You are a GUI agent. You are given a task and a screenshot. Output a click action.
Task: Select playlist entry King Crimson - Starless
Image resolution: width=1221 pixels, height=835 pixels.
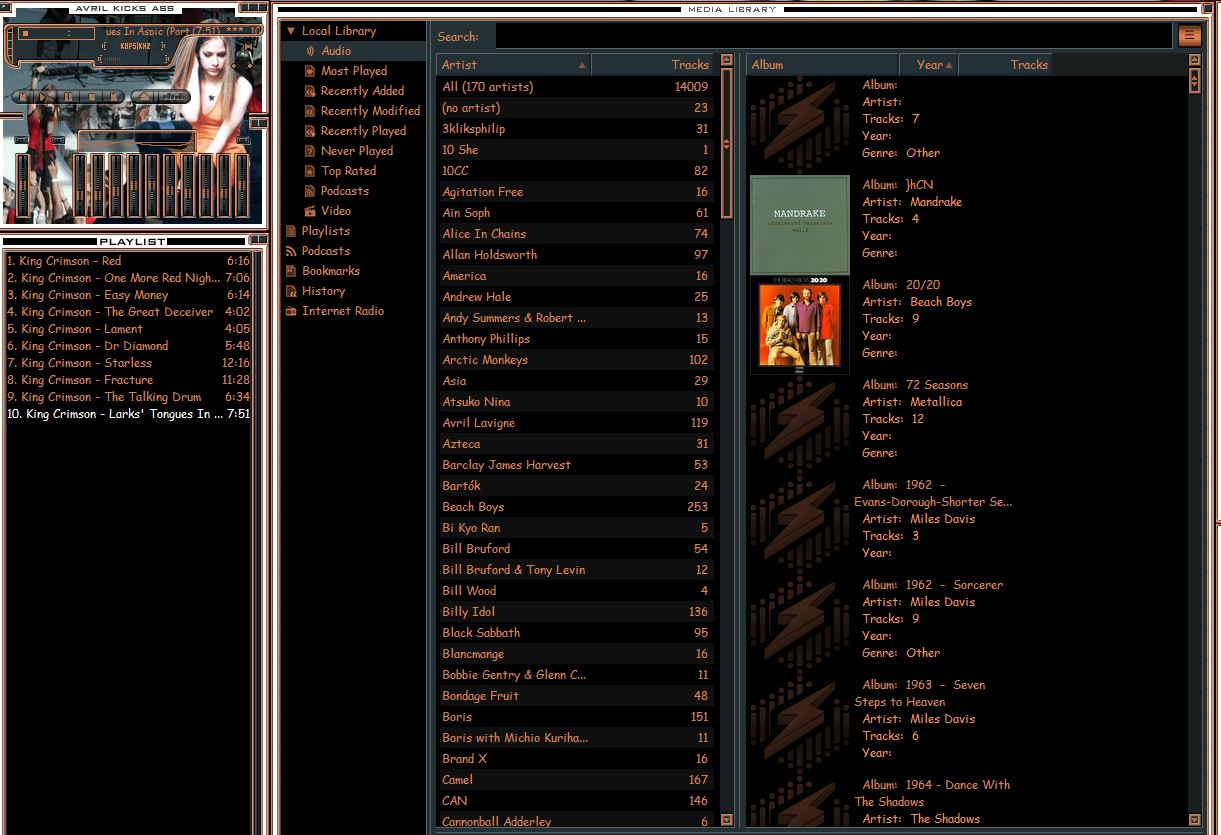click(x=128, y=363)
